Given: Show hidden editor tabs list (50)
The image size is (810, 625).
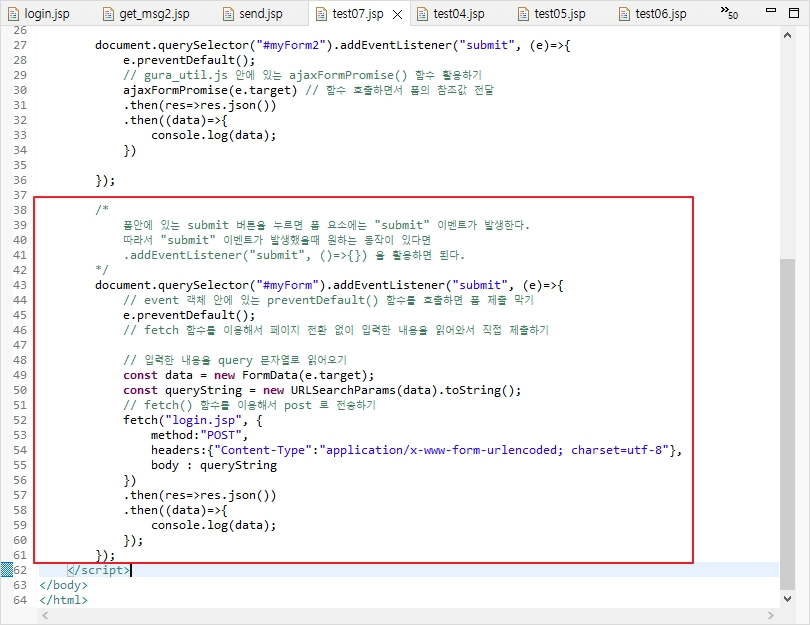Looking at the screenshot, I should pyautogui.click(x=729, y=12).
